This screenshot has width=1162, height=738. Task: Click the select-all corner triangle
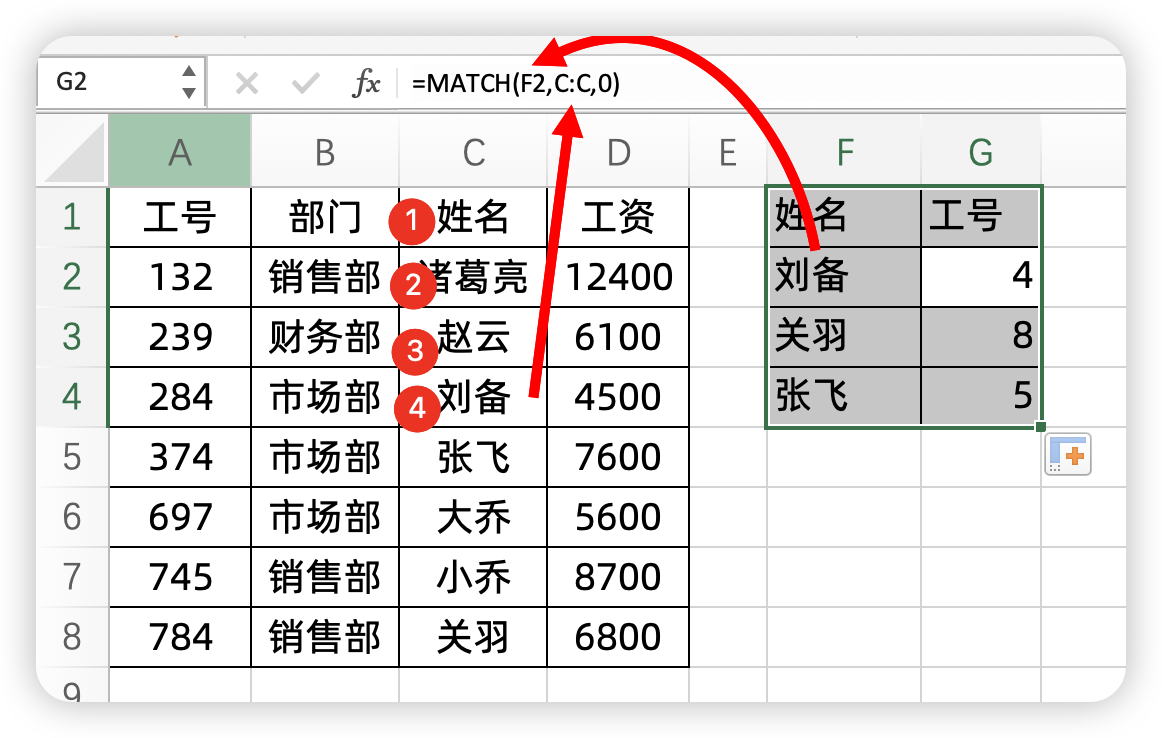pos(75,152)
